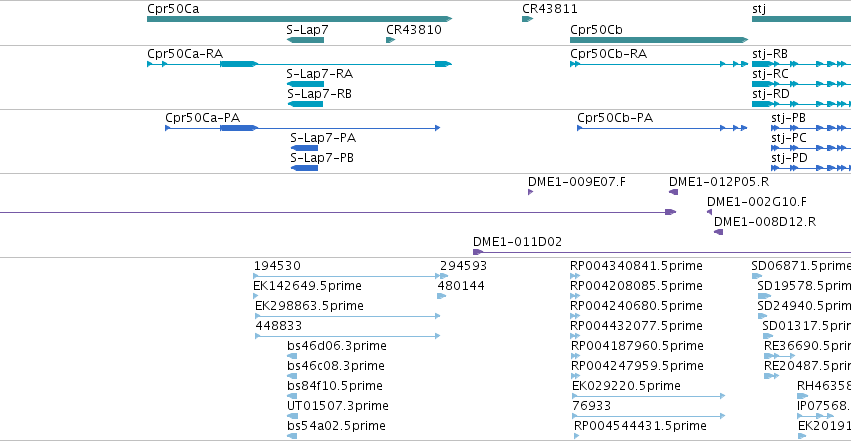
Task: Click the S-Lap7 gene feature
Action: point(305,40)
